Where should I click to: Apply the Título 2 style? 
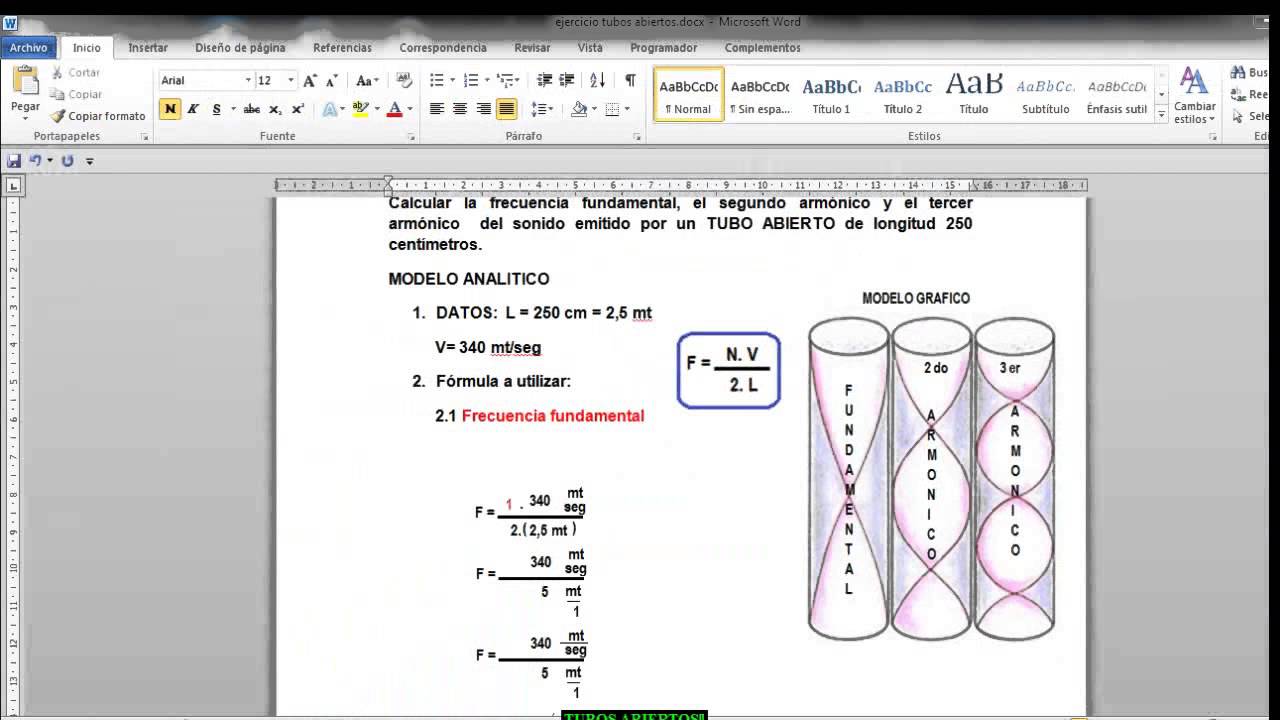click(902, 94)
